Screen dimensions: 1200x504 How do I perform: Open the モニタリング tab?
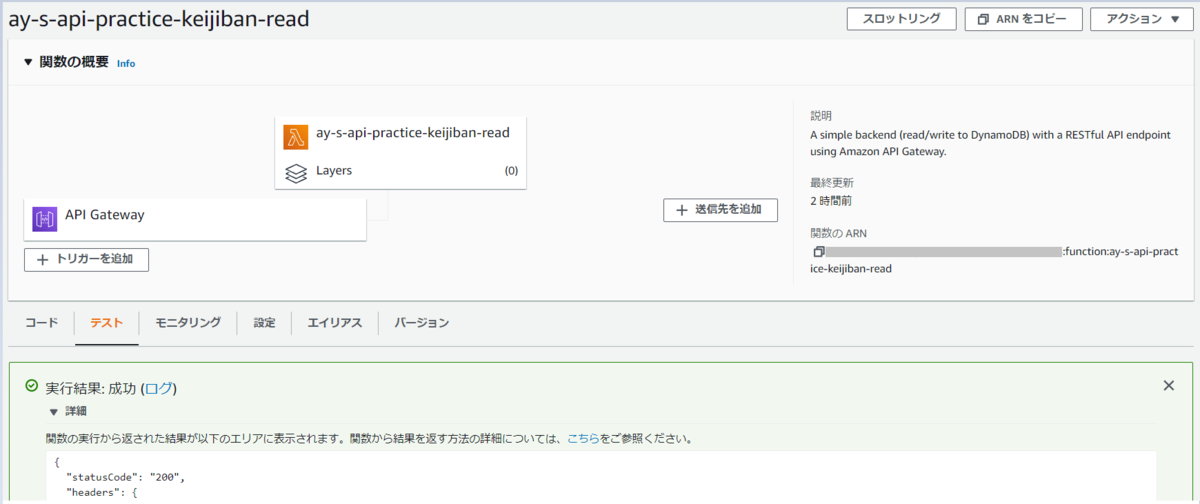(x=188, y=323)
